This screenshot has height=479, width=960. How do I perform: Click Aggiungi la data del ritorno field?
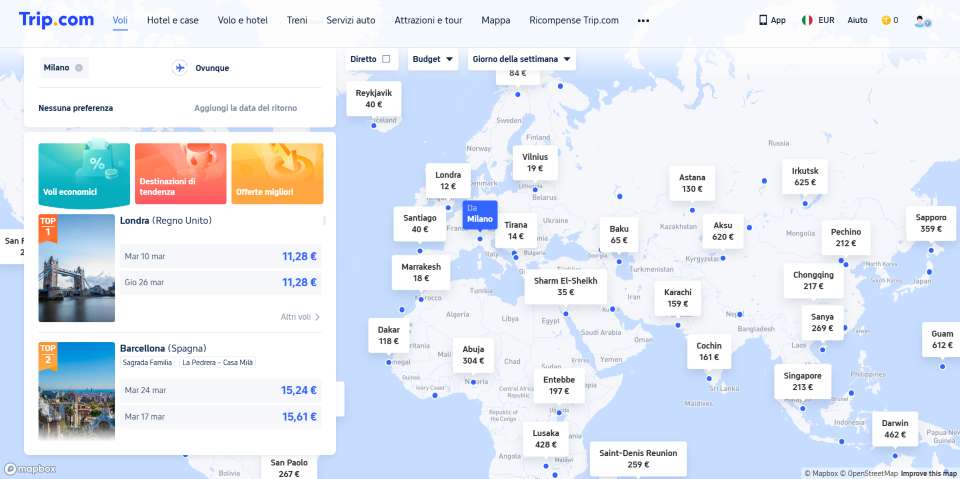click(245, 108)
